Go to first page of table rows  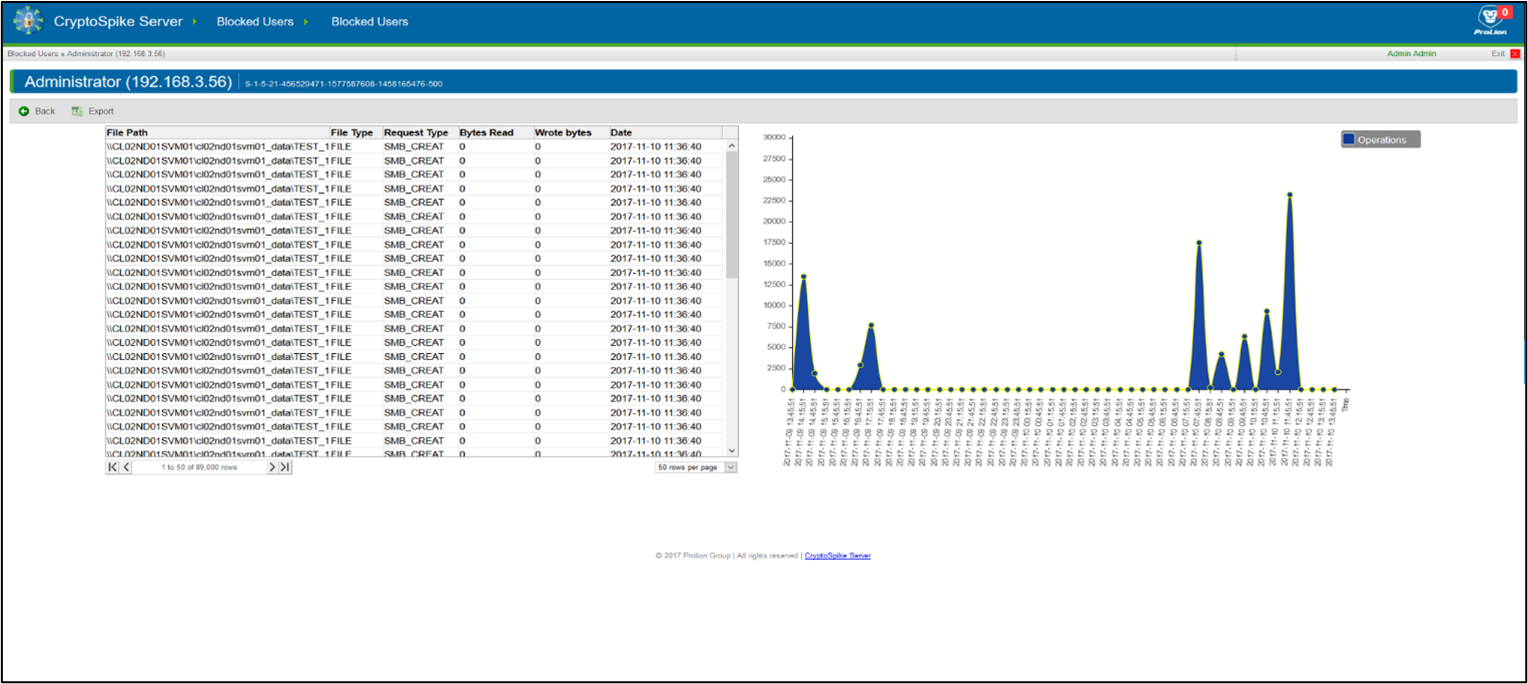pos(112,467)
